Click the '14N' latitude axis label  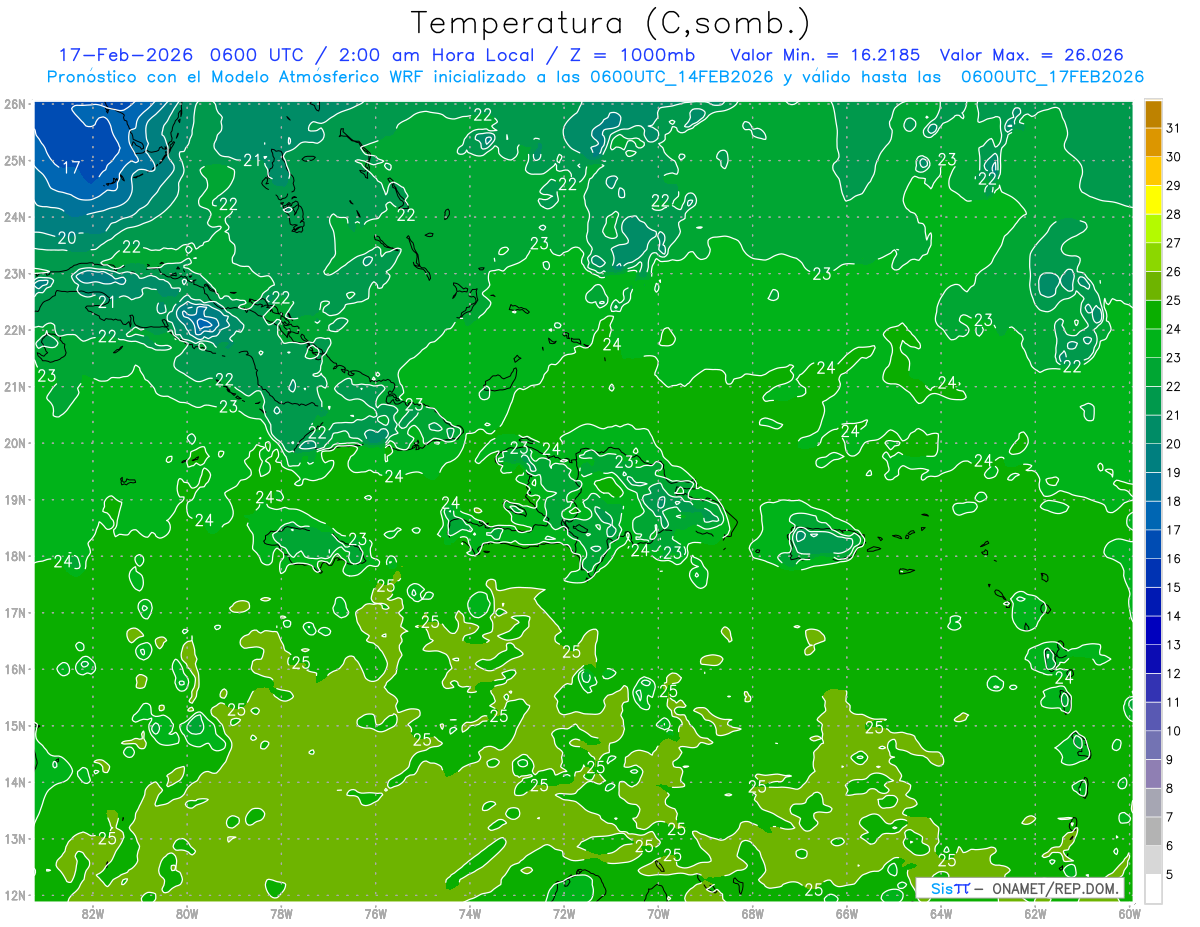(x=15, y=782)
